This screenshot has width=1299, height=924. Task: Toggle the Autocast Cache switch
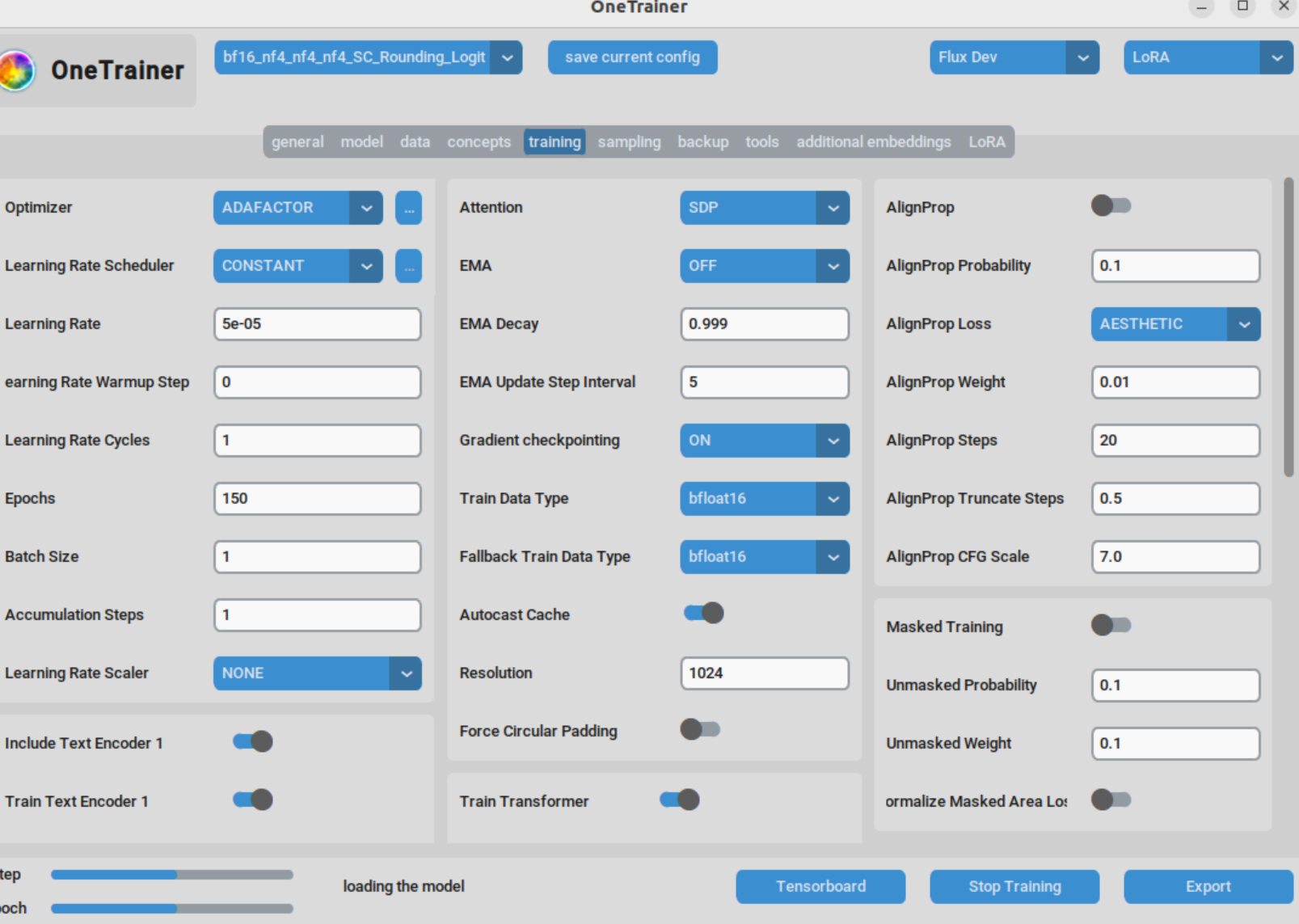704,613
